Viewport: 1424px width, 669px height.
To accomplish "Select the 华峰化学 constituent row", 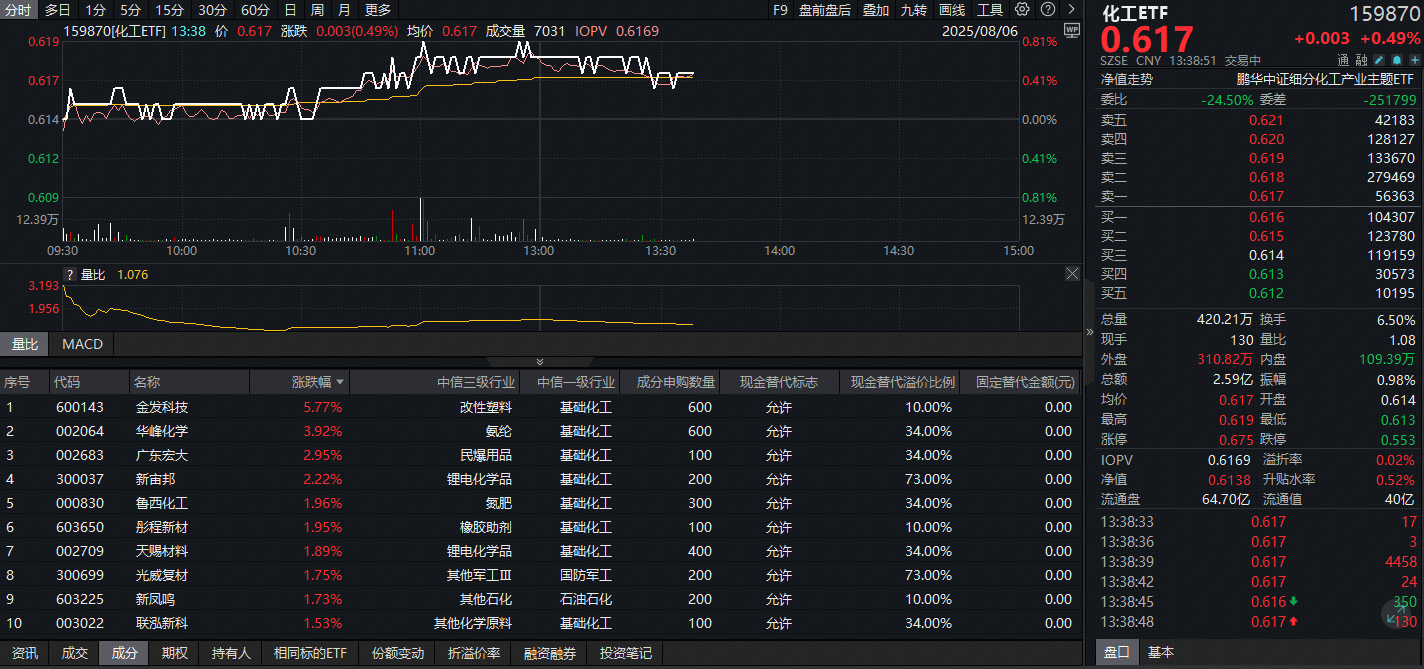I will (x=540, y=431).
